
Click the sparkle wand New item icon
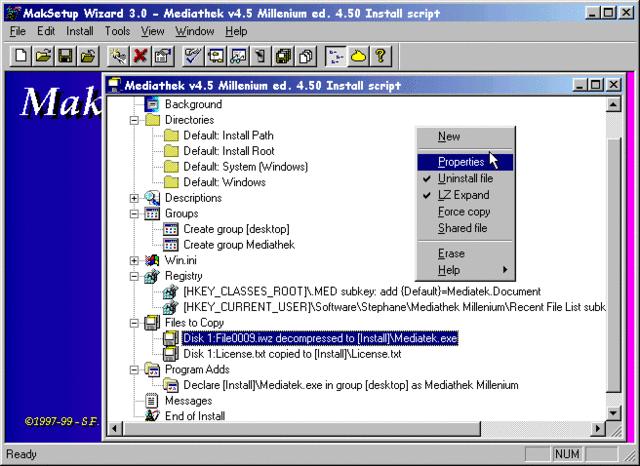tap(118, 55)
